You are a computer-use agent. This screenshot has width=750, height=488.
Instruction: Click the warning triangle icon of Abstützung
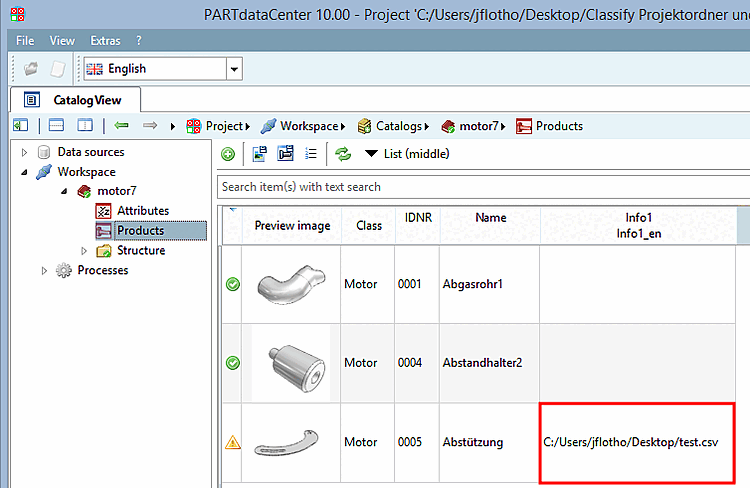pyautogui.click(x=233, y=442)
